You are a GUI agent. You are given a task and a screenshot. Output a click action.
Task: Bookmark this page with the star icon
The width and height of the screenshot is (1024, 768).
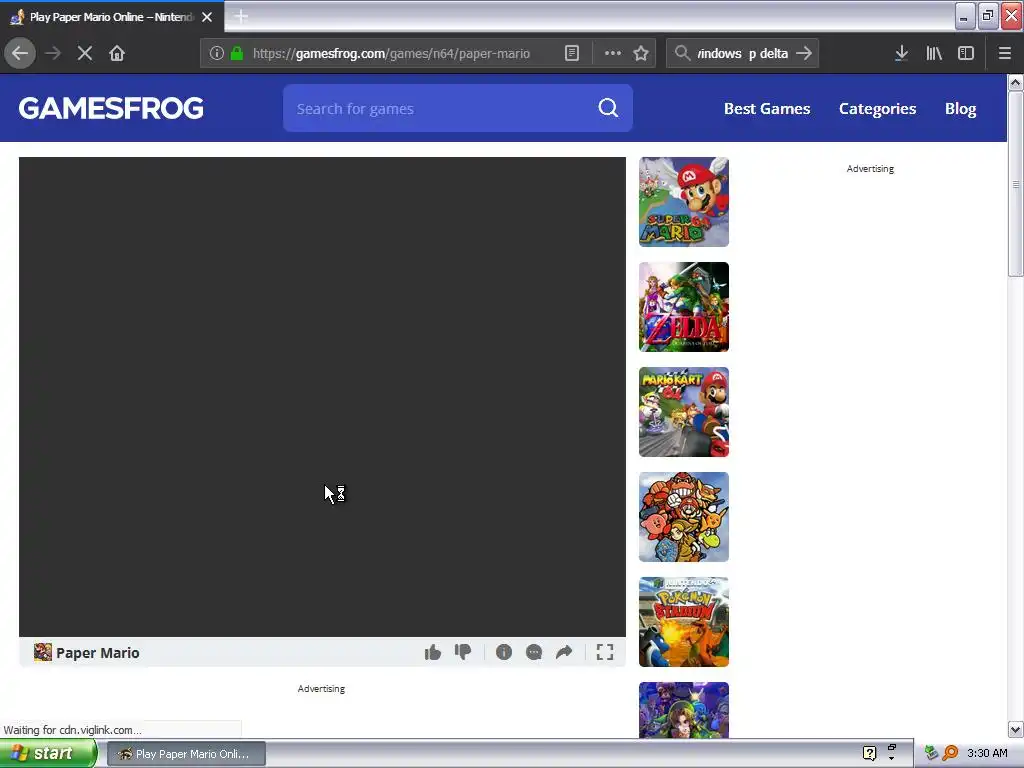[641, 53]
